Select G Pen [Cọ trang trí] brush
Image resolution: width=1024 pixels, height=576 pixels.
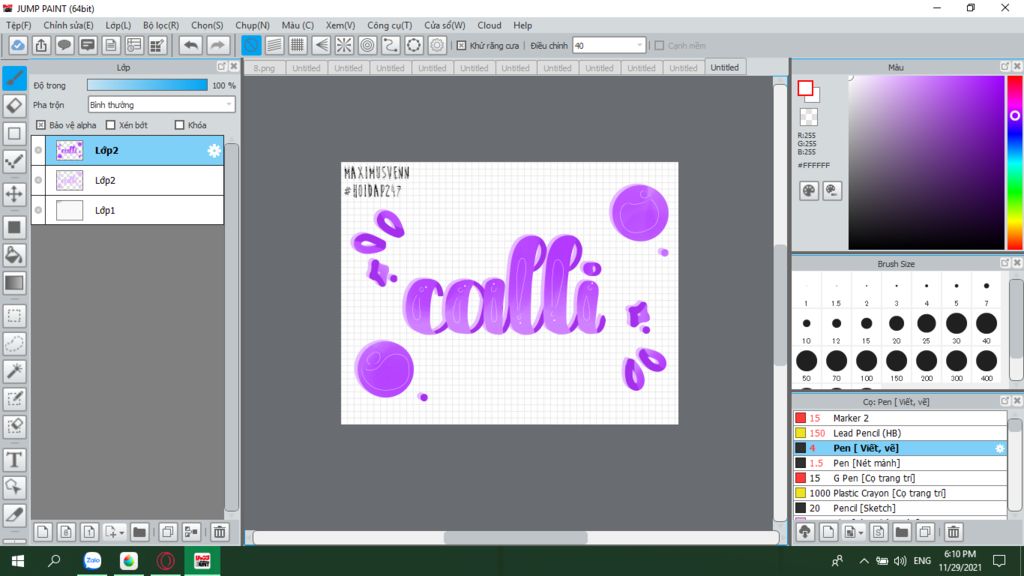(900, 478)
